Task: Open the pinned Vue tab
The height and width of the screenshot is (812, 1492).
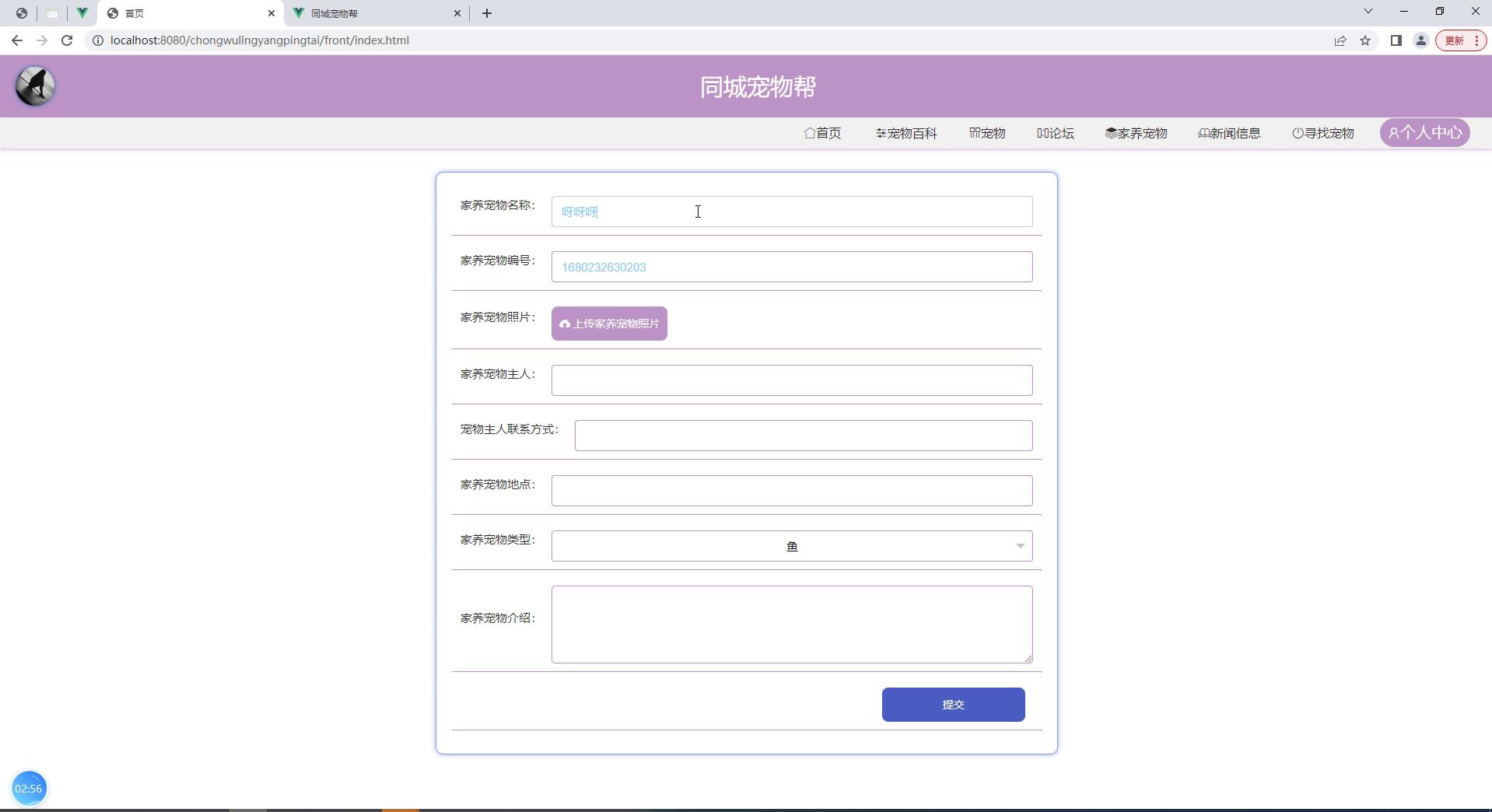Action: point(82,13)
